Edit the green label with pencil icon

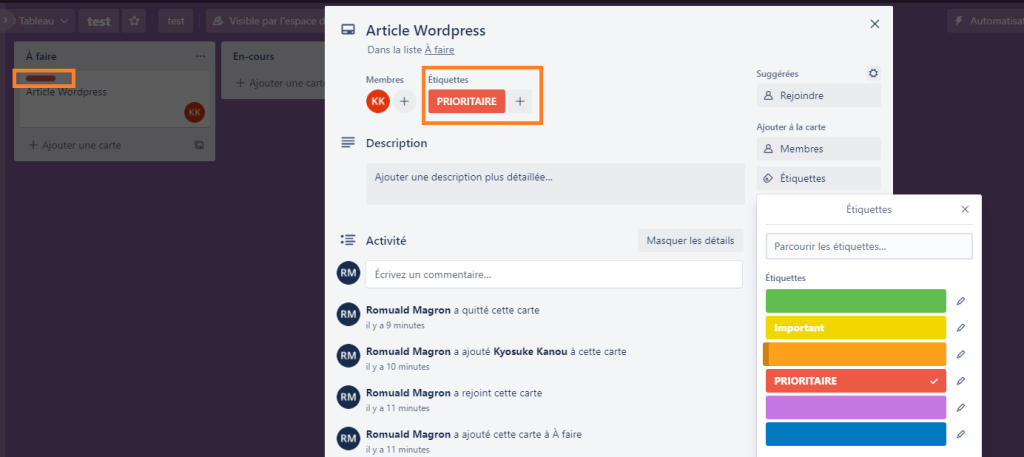click(x=961, y=301)
